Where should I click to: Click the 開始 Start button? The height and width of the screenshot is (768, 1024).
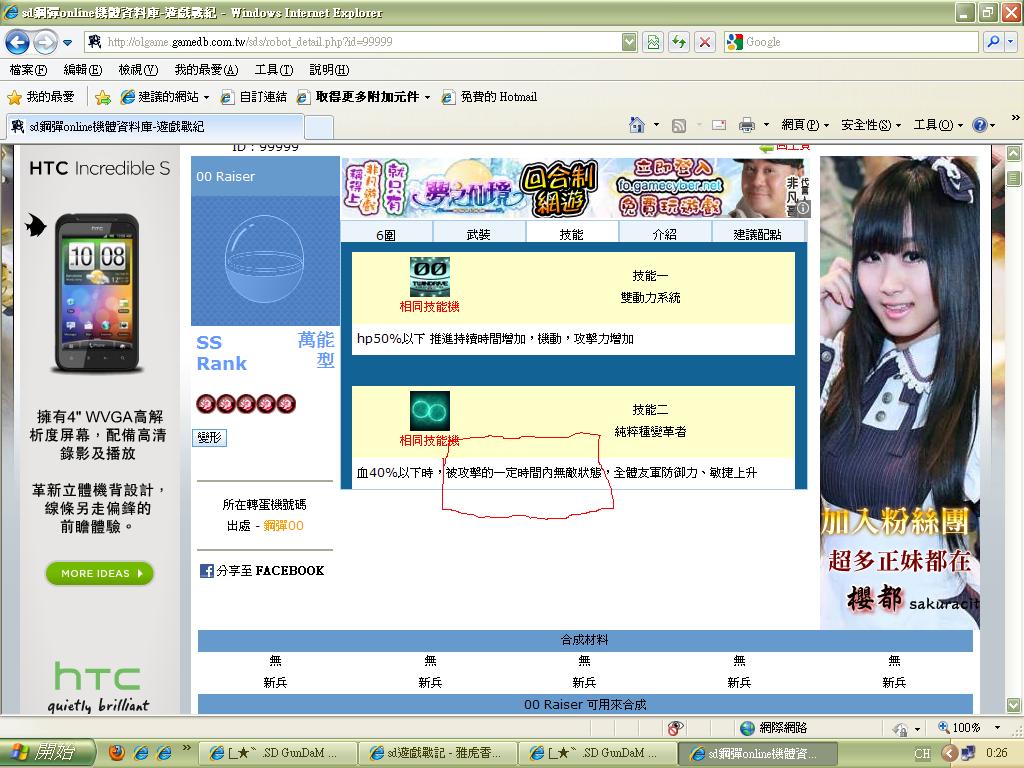click(x=47, y=753)
